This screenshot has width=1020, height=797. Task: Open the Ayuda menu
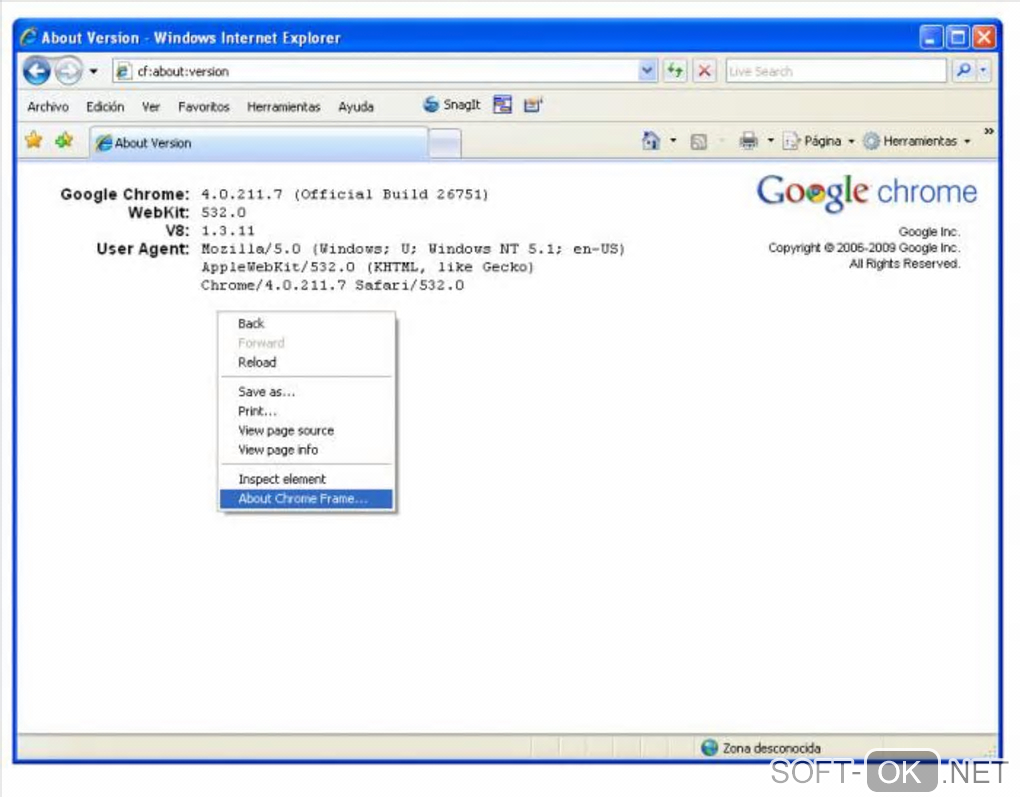point(356,107)
